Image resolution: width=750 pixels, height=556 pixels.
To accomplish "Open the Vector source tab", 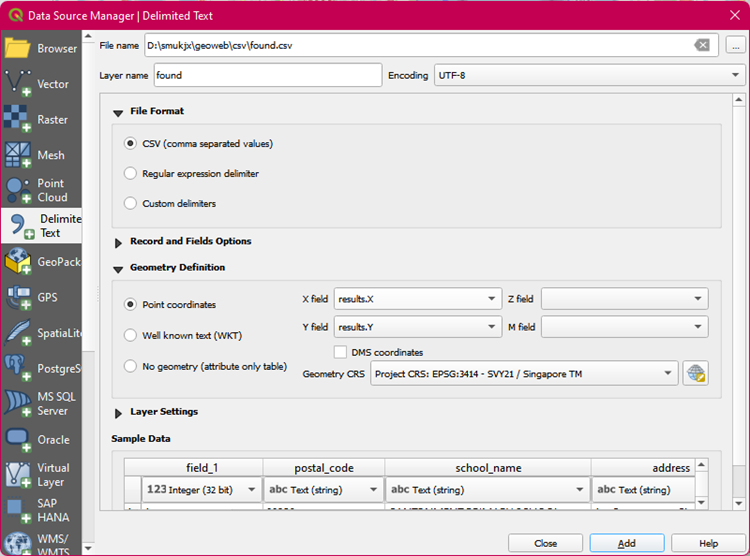I will pos(18,84).
